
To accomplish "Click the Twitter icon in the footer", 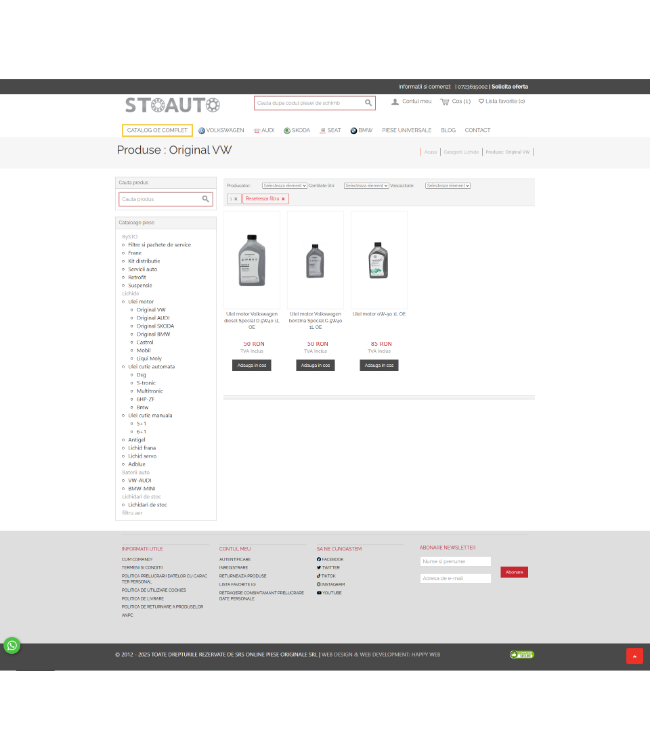I will [x=319, y=568].
